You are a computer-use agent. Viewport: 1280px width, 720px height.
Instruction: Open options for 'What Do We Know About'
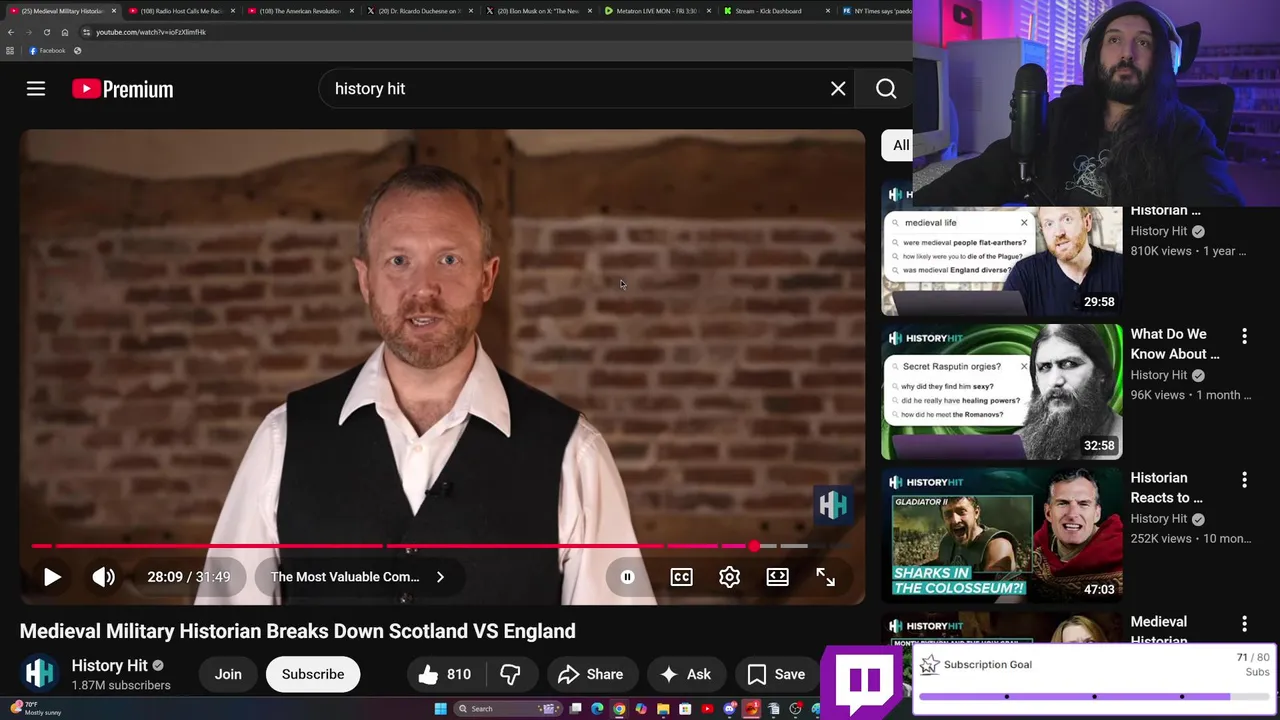[x=1244, y=336]
